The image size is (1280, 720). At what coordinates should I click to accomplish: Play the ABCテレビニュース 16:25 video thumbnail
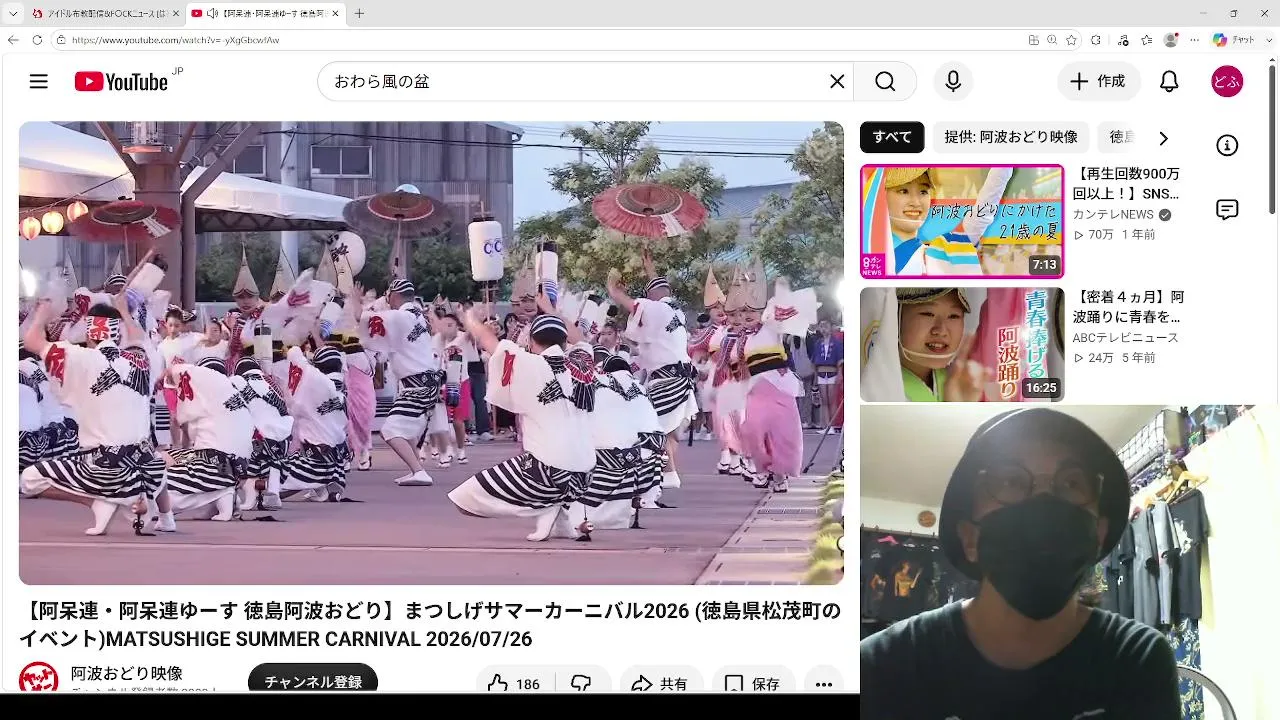(962, 345)
